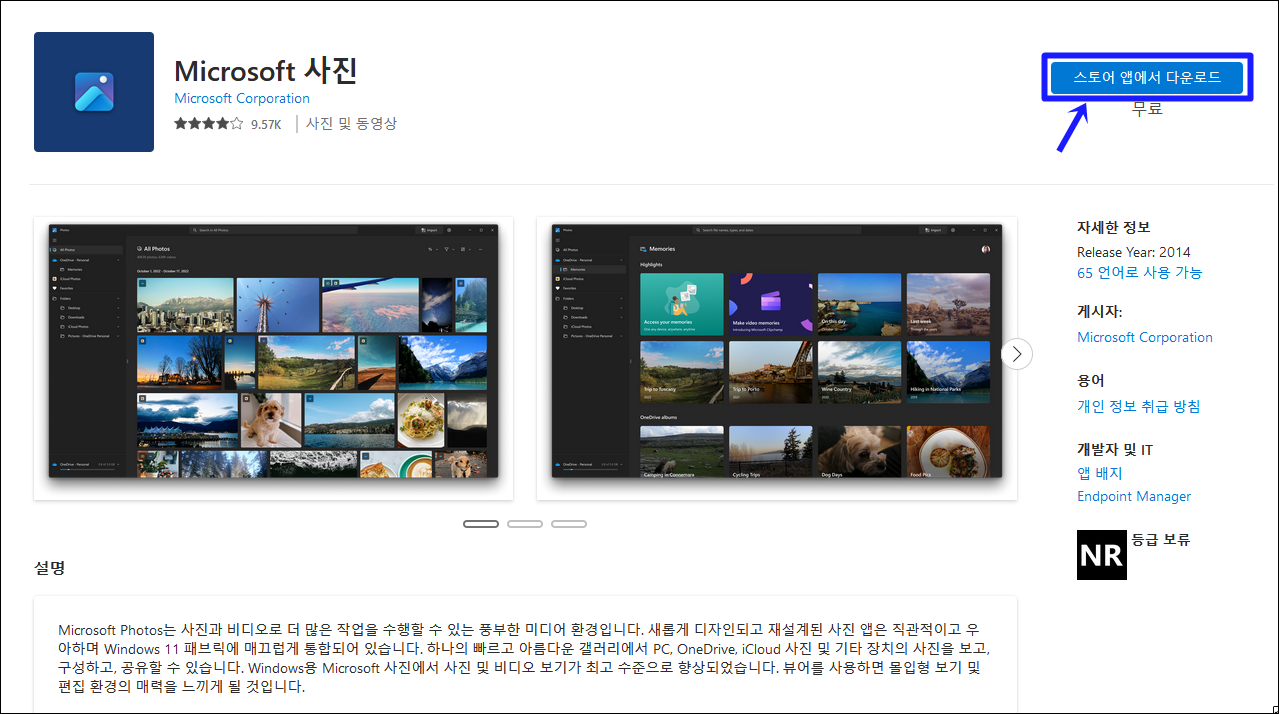Show next screenshot with the right chevron

(x=1017, y=353)
